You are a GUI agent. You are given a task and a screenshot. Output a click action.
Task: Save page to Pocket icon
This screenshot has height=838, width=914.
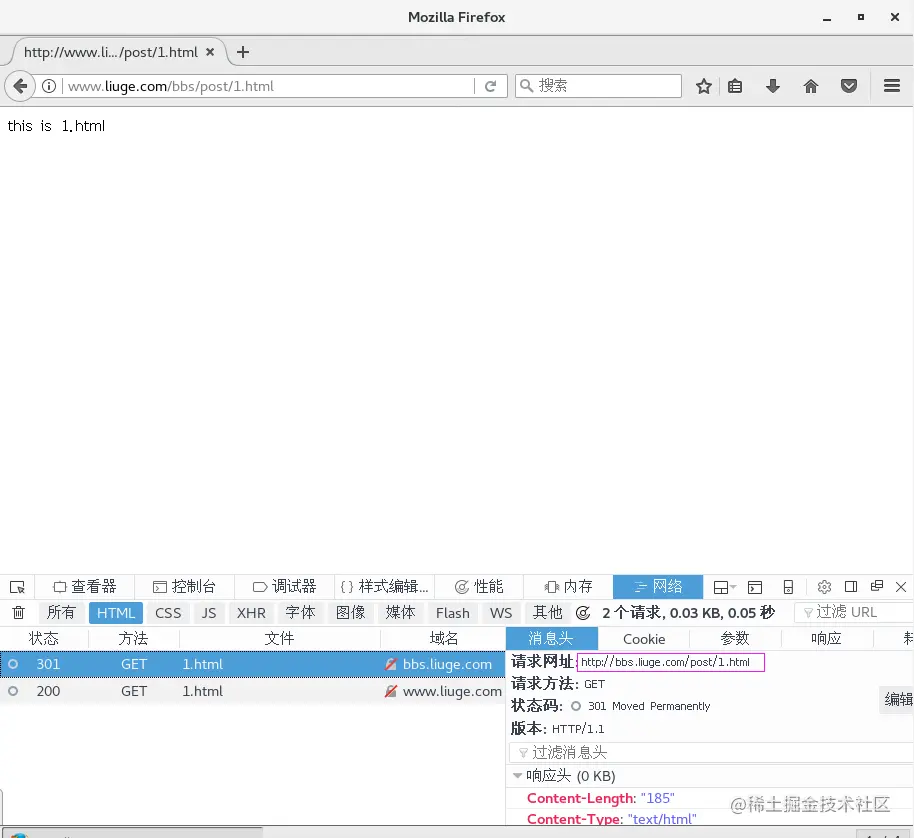(x=849, y=86)
